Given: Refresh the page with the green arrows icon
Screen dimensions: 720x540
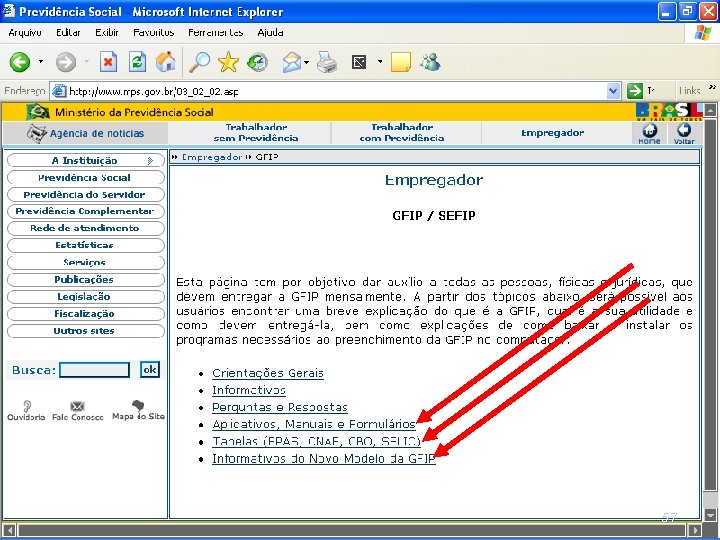Looking at the screenshot, I should tap(137, 62).
